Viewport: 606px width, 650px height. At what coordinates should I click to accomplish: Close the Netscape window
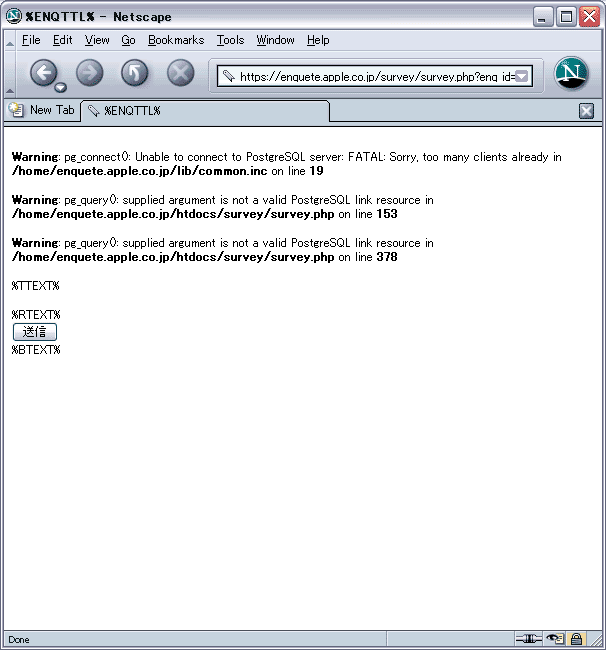(589, 17)
